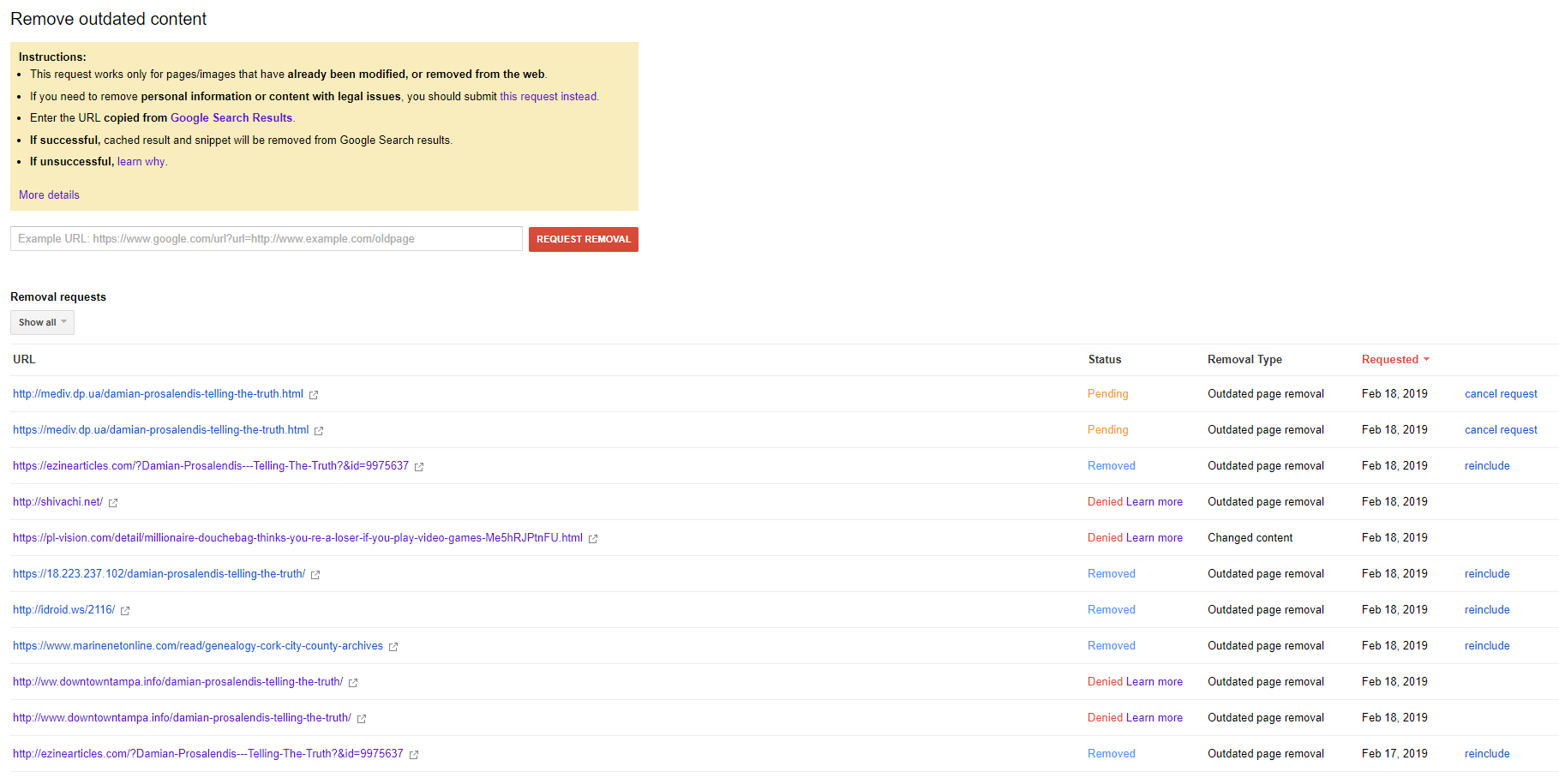Open the More details link
Screen dimensions: 1559x784
pyautogui.click(x=49, y=195)
